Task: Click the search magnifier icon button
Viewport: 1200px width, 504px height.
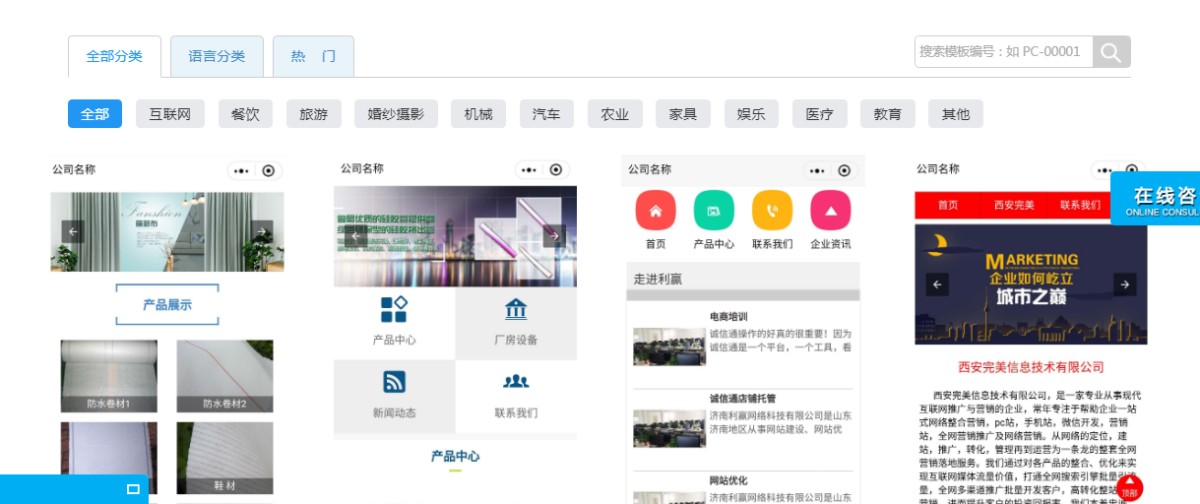Action: coord(1111,52)
